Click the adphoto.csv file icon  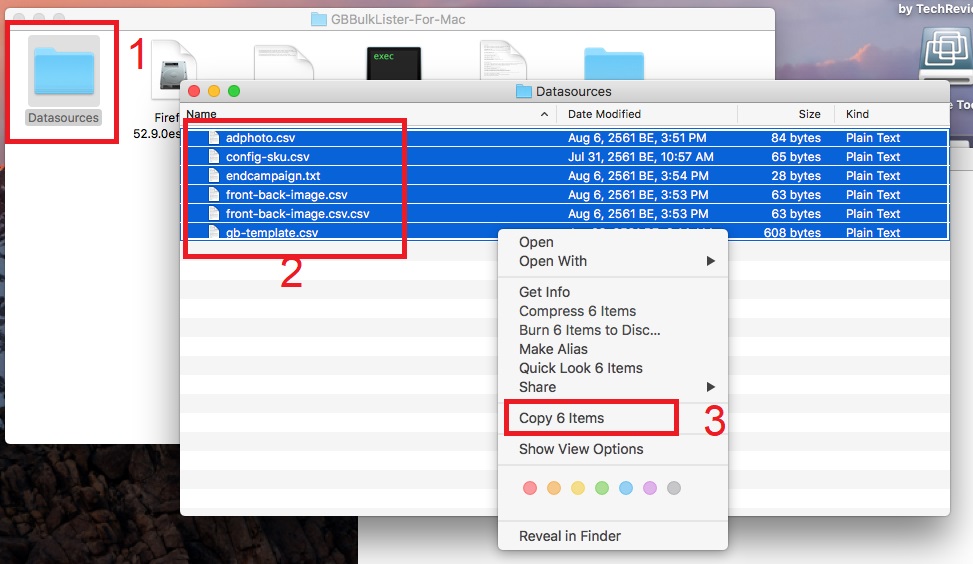tap(213, 138)
